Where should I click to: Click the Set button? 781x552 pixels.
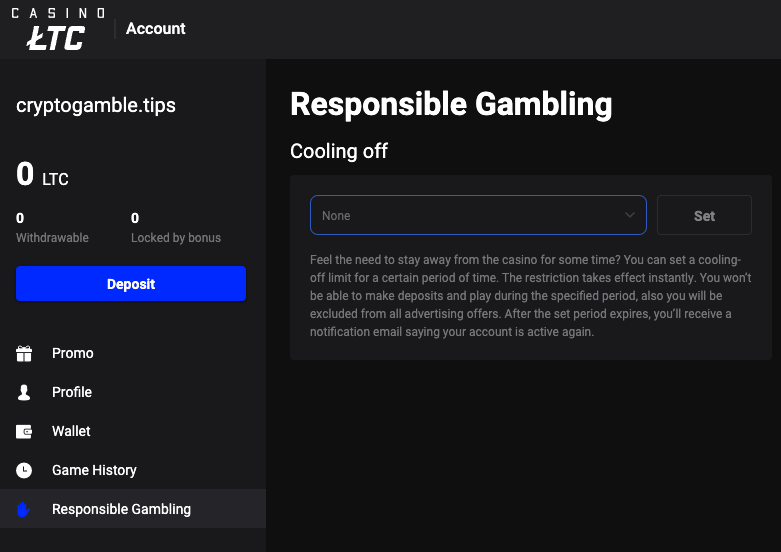[704, 215]
